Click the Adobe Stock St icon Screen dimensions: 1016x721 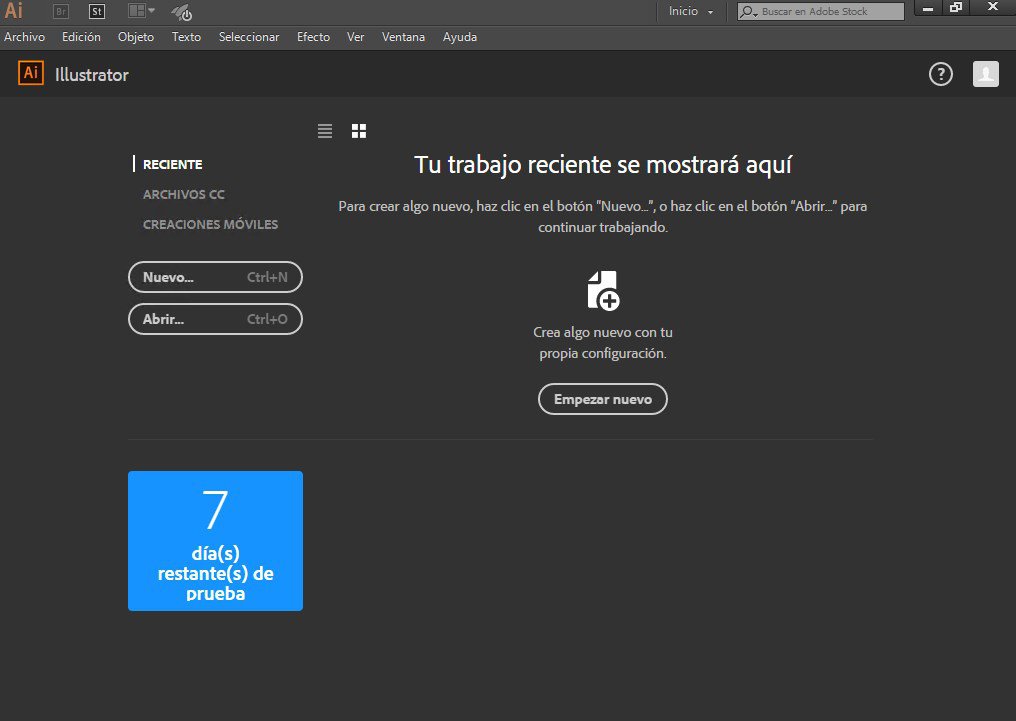point(97,12)
